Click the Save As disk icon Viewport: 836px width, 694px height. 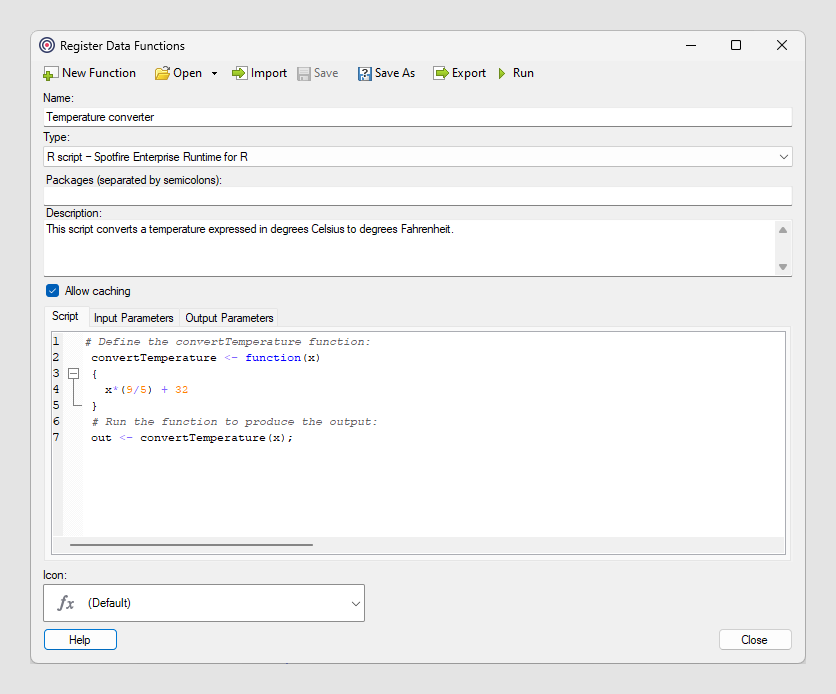364,73
